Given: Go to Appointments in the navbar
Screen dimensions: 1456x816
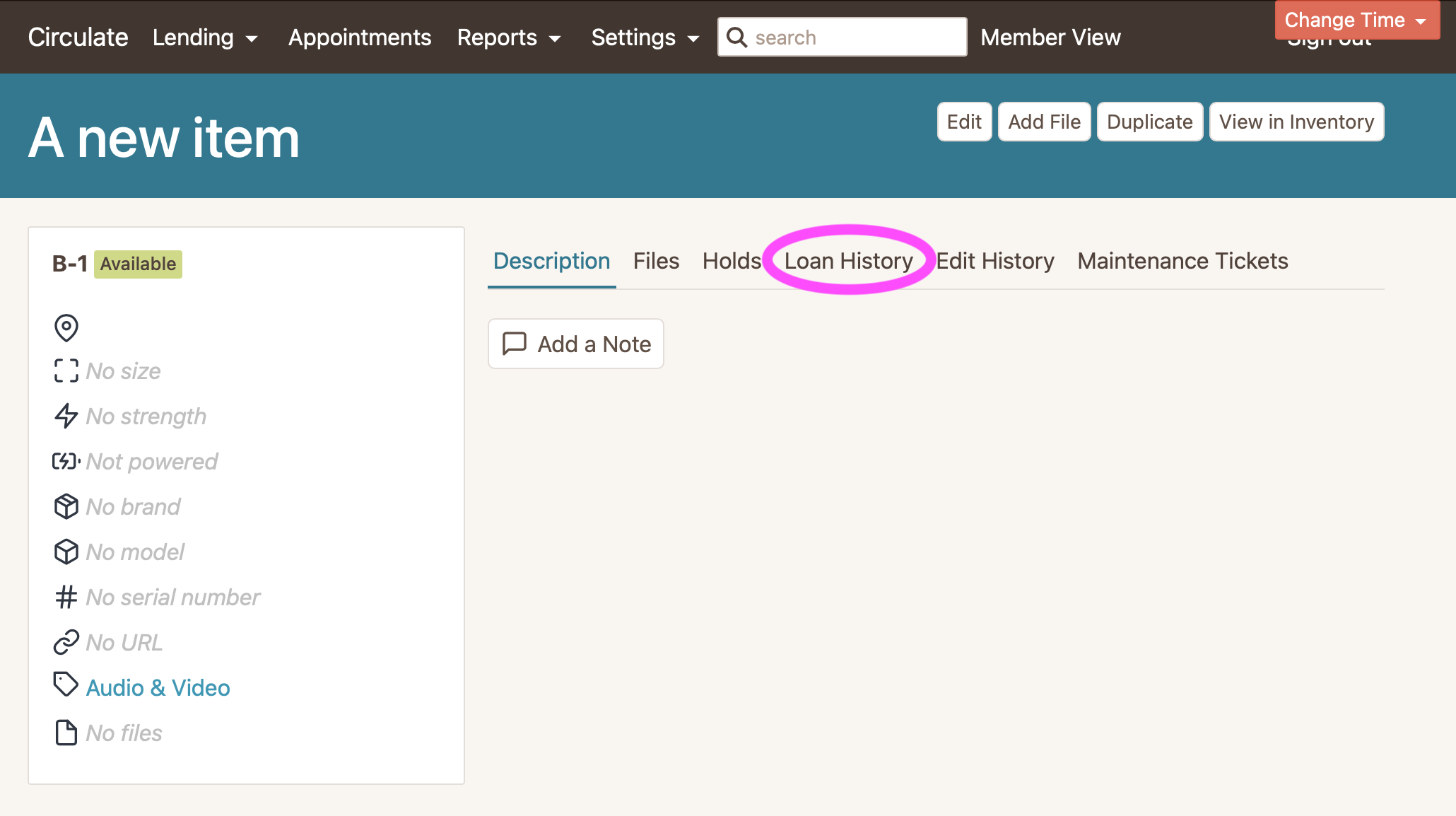Looking at the screenshot, I should click(359, 37).
